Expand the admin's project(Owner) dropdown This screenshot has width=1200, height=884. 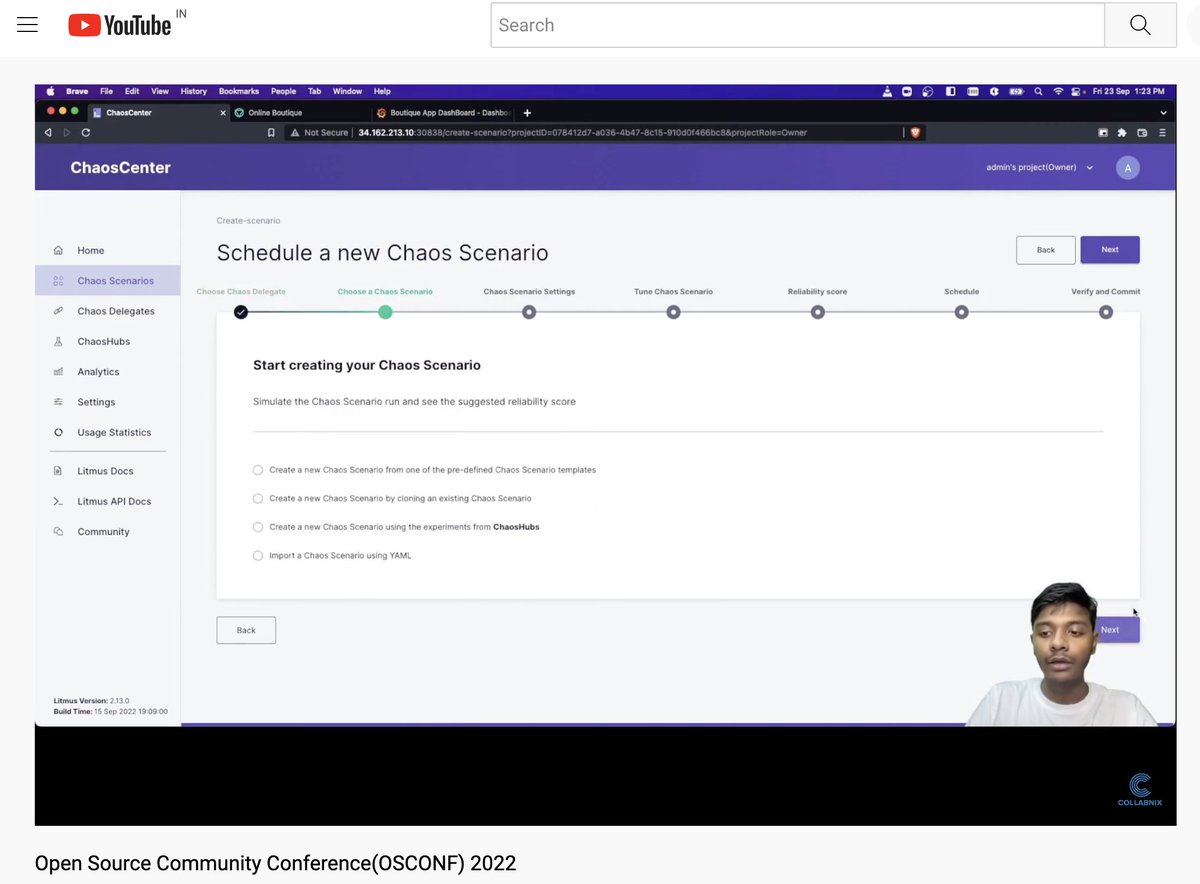point(1040,168)
